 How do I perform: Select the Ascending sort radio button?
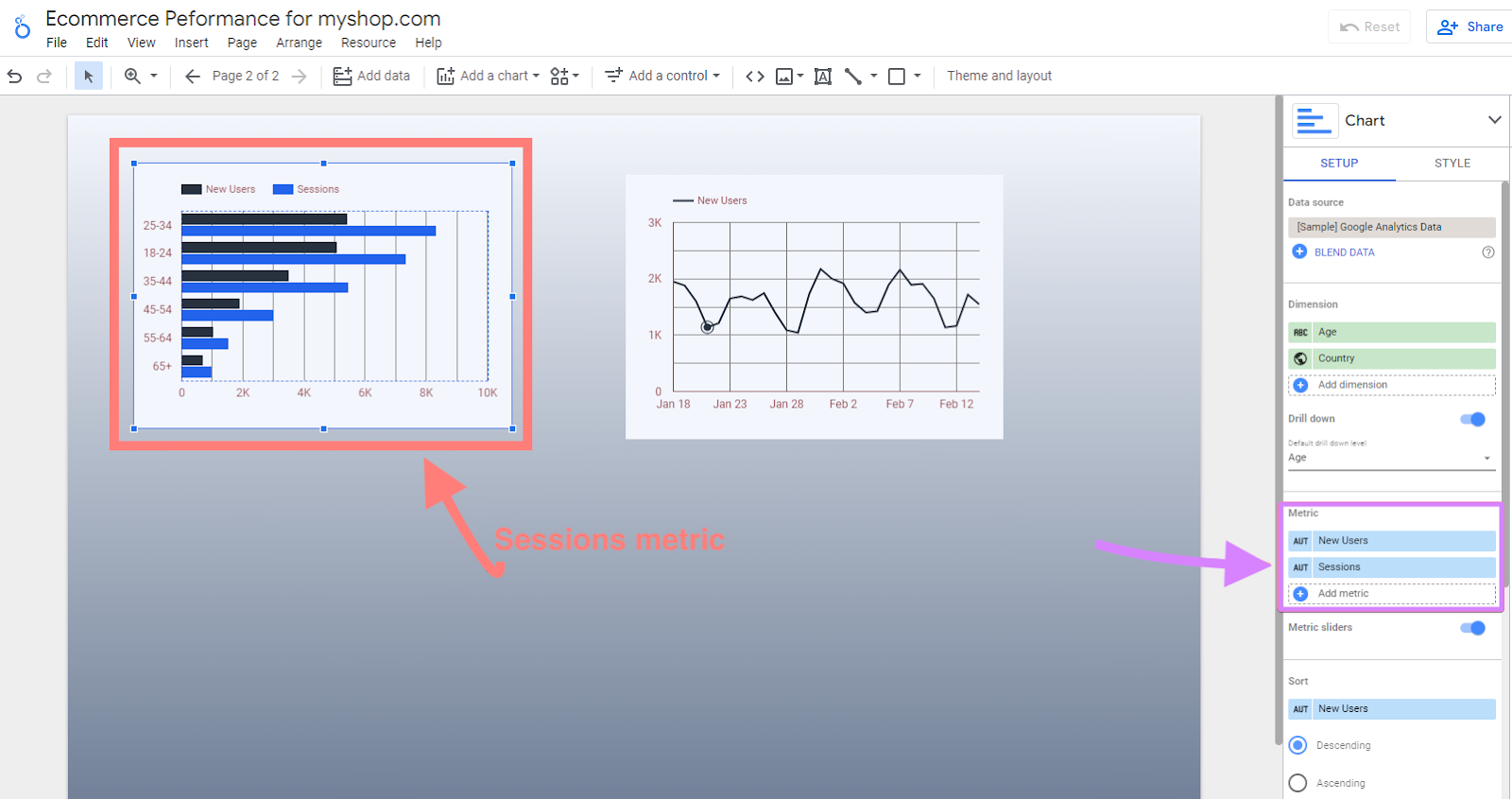pos(1298,783)
